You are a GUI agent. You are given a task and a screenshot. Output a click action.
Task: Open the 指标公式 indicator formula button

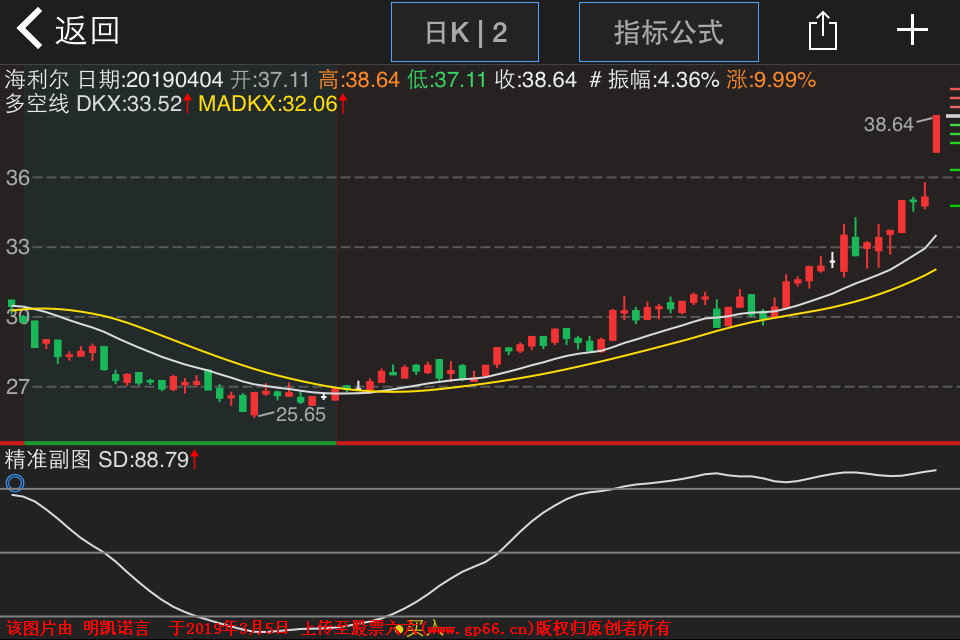click(669, 32)
